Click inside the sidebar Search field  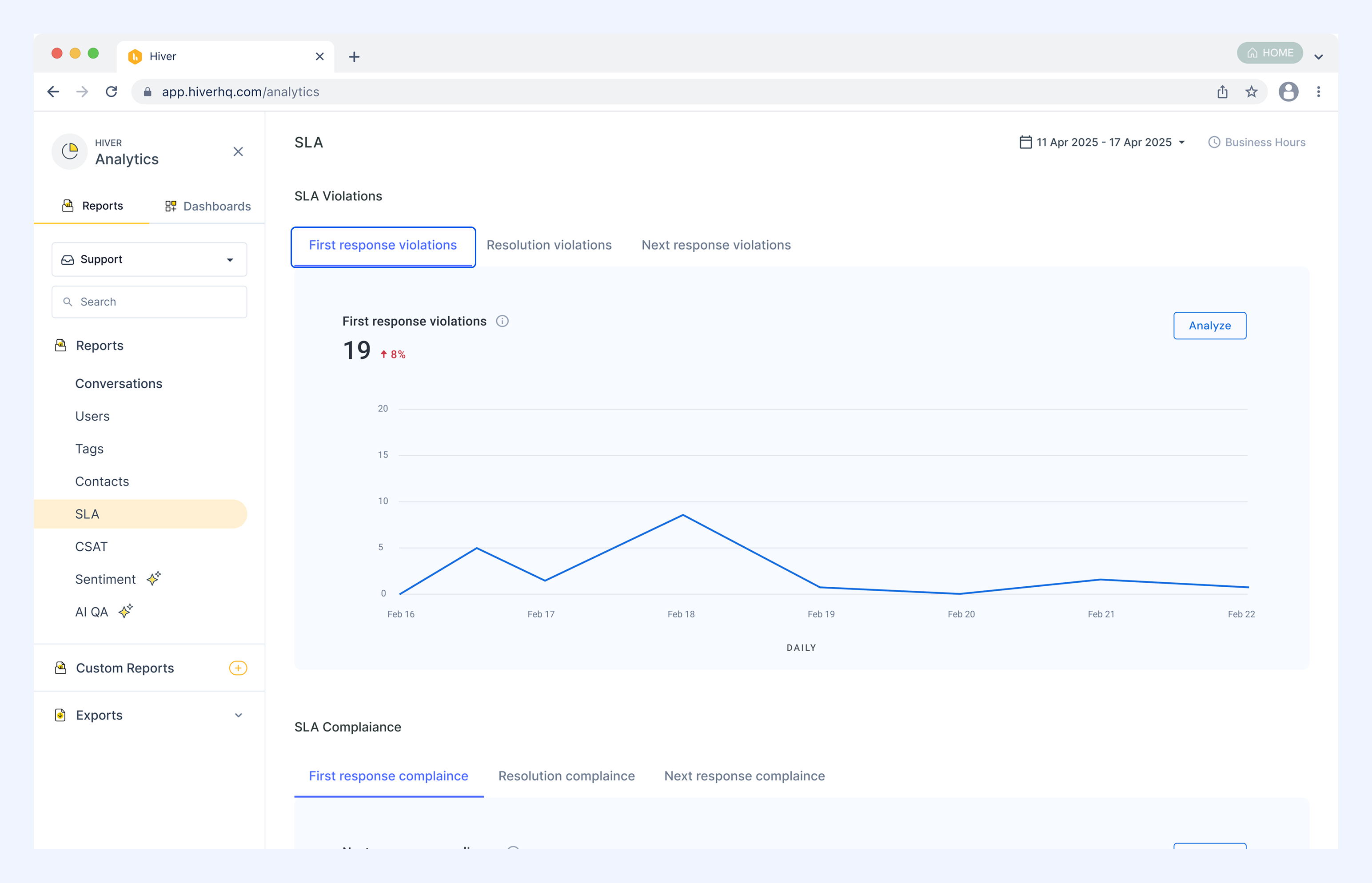[149, 302]
